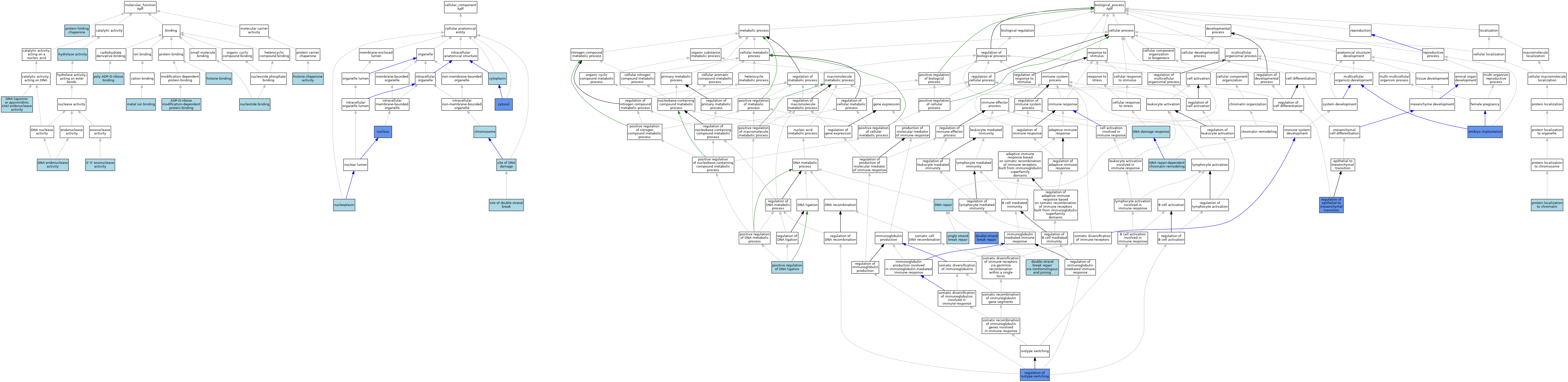1568x382 pixels.
Task: Select the 'cellular anatomical entity' node
Action: (x=460, y=30)
